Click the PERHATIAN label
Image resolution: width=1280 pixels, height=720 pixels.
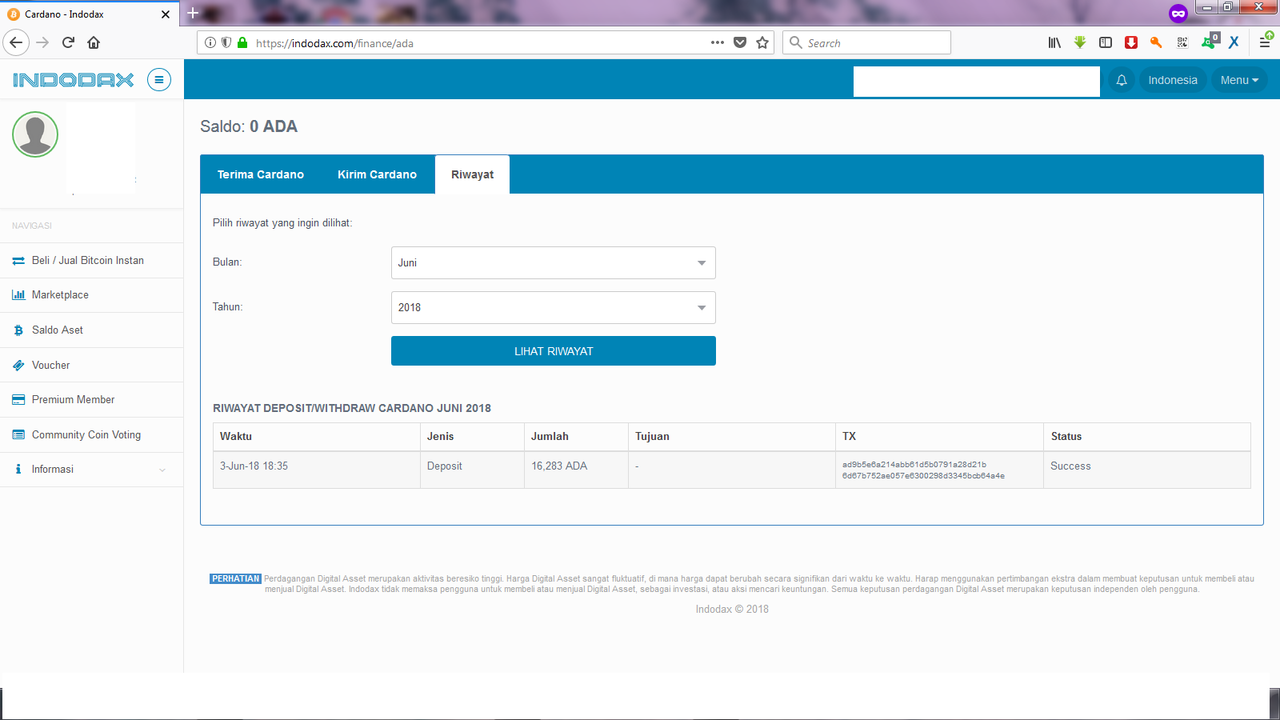click(236, 579)
